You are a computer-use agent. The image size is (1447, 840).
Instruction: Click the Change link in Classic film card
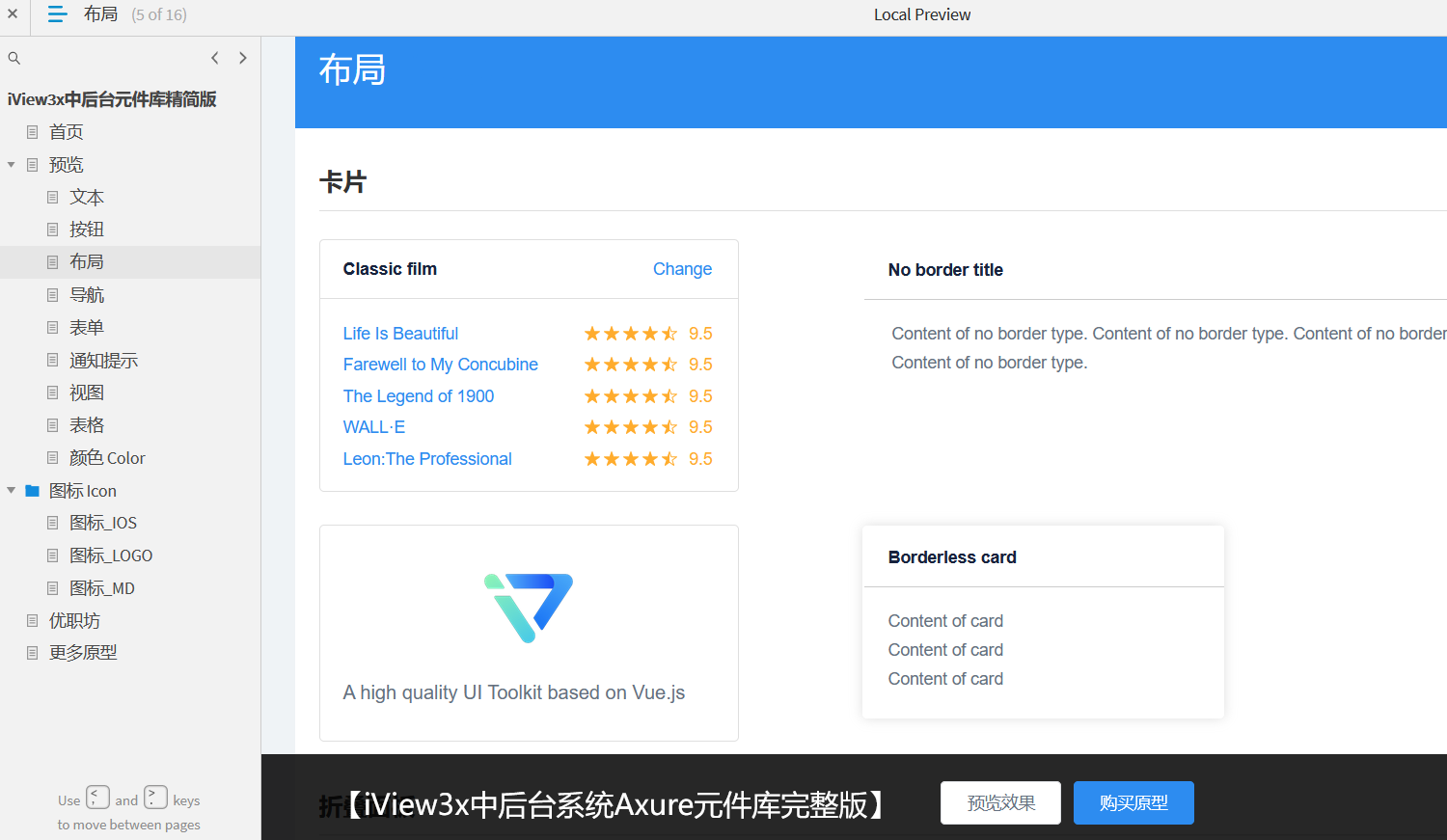tap(682, 269)
